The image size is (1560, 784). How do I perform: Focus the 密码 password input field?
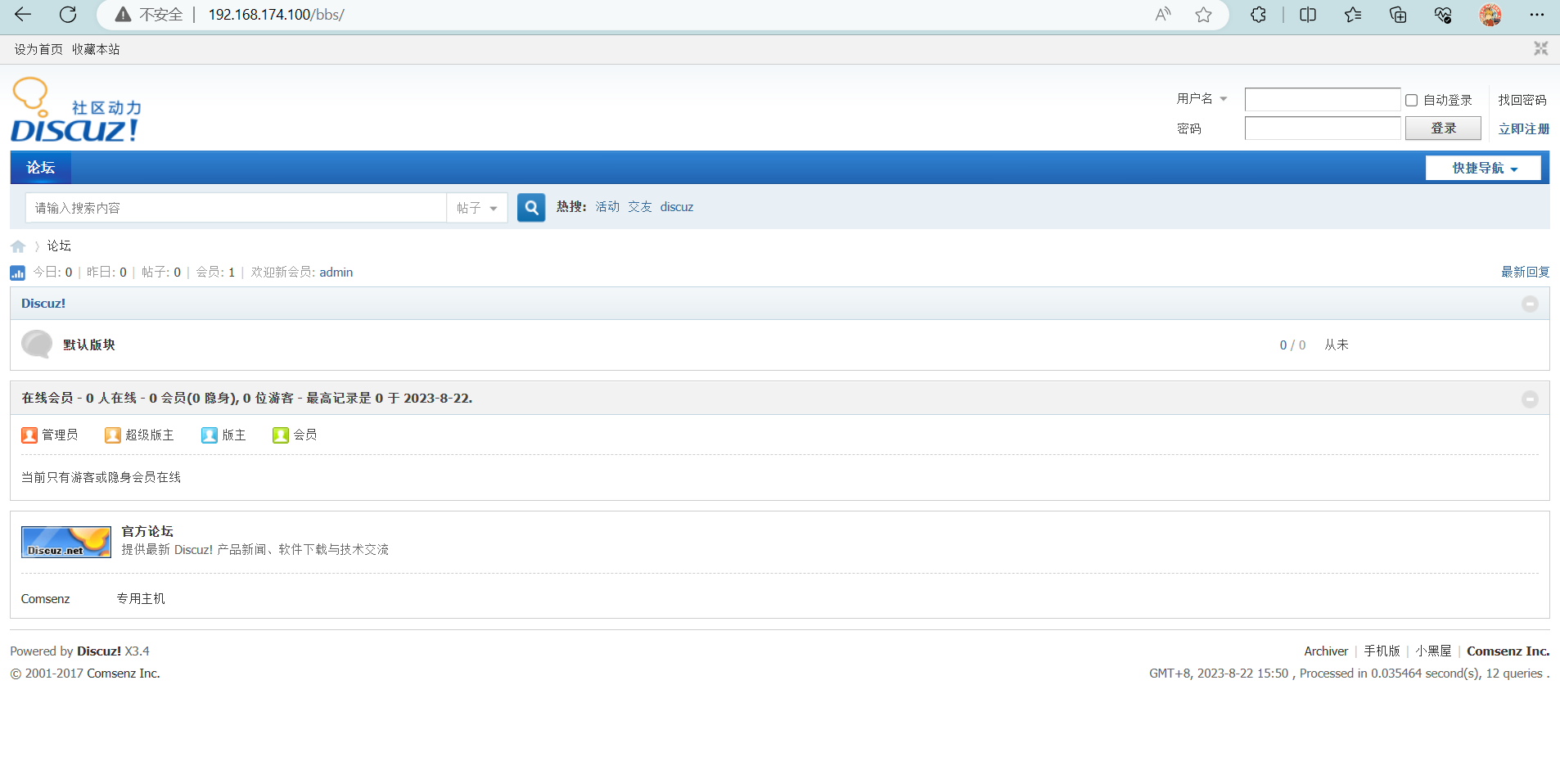1323,128
